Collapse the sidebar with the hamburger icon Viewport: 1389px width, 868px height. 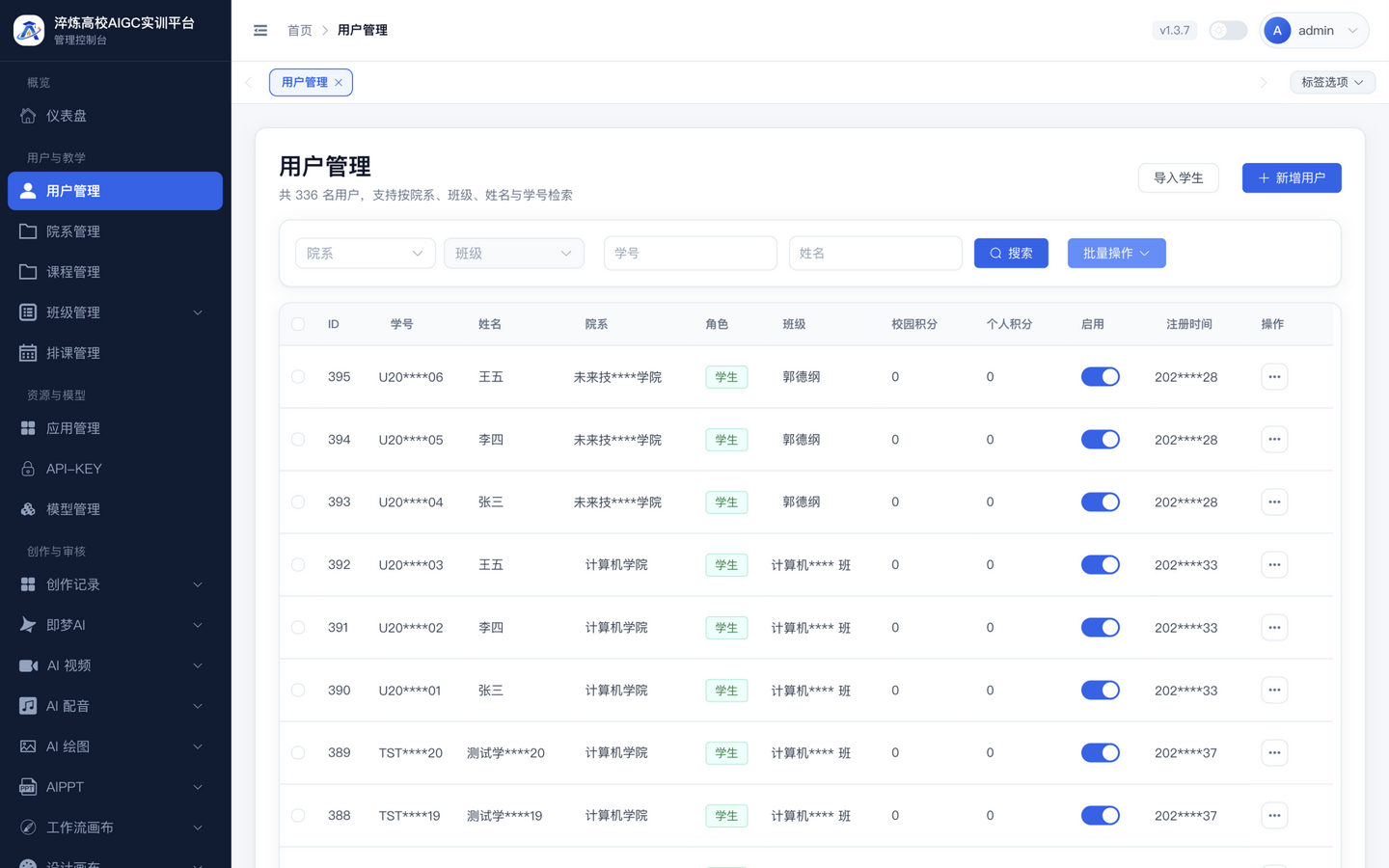(260, 31)
